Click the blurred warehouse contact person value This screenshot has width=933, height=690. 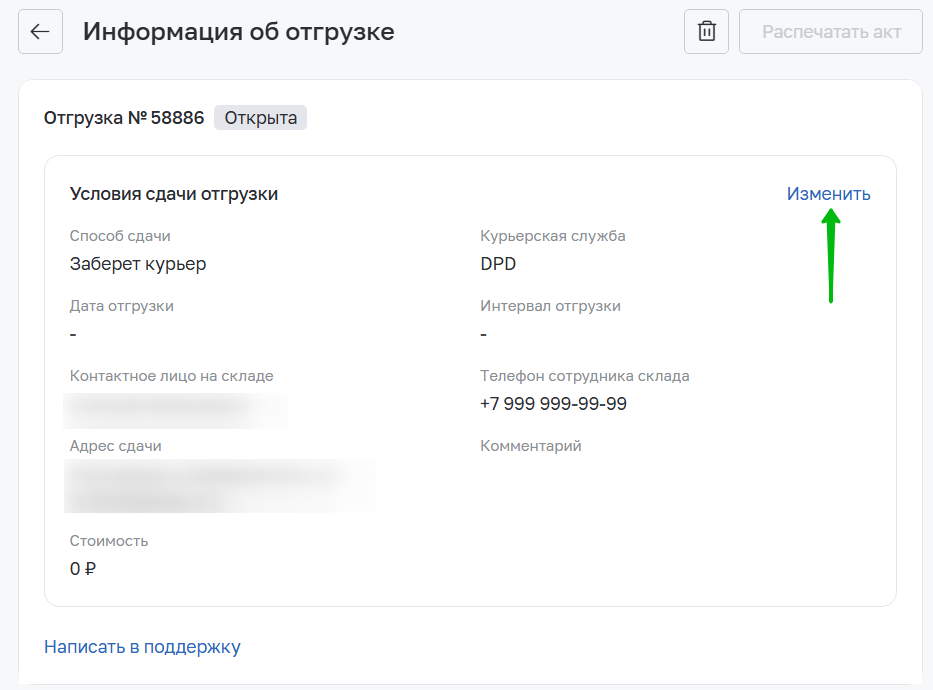coord(175,408)
